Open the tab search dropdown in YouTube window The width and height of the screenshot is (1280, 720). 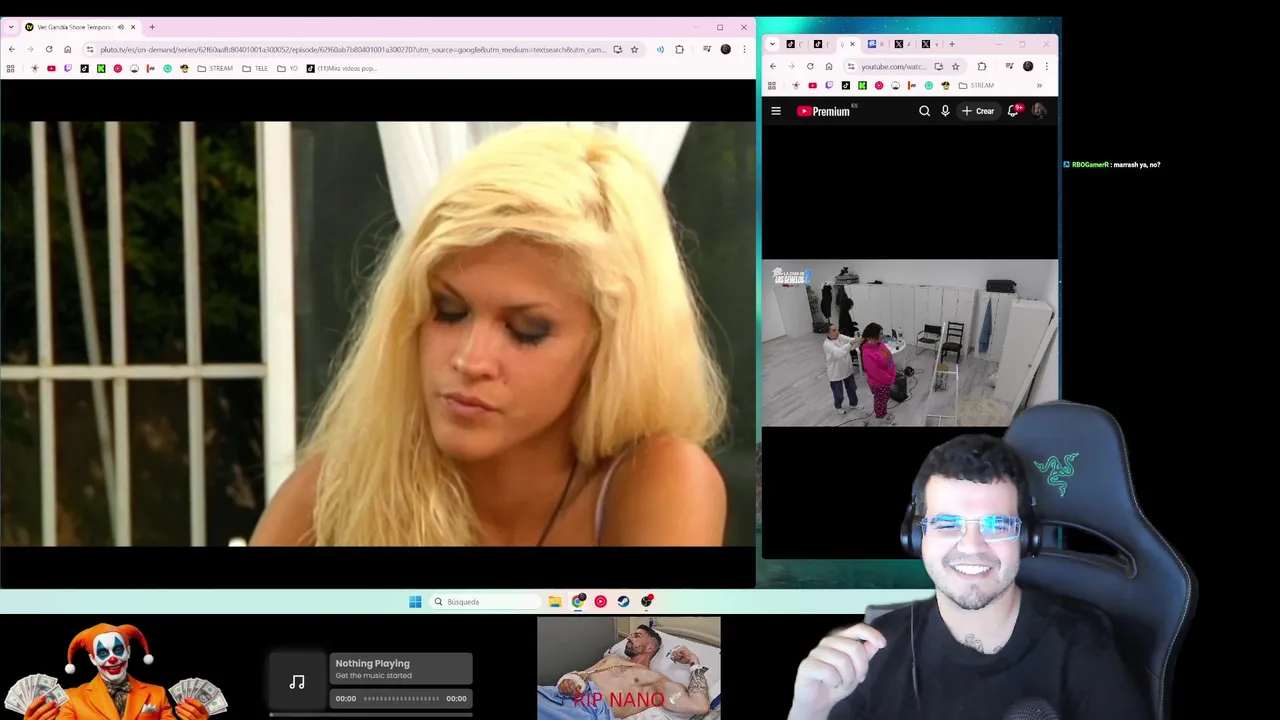pyautogui.click(x=772, y=44)
